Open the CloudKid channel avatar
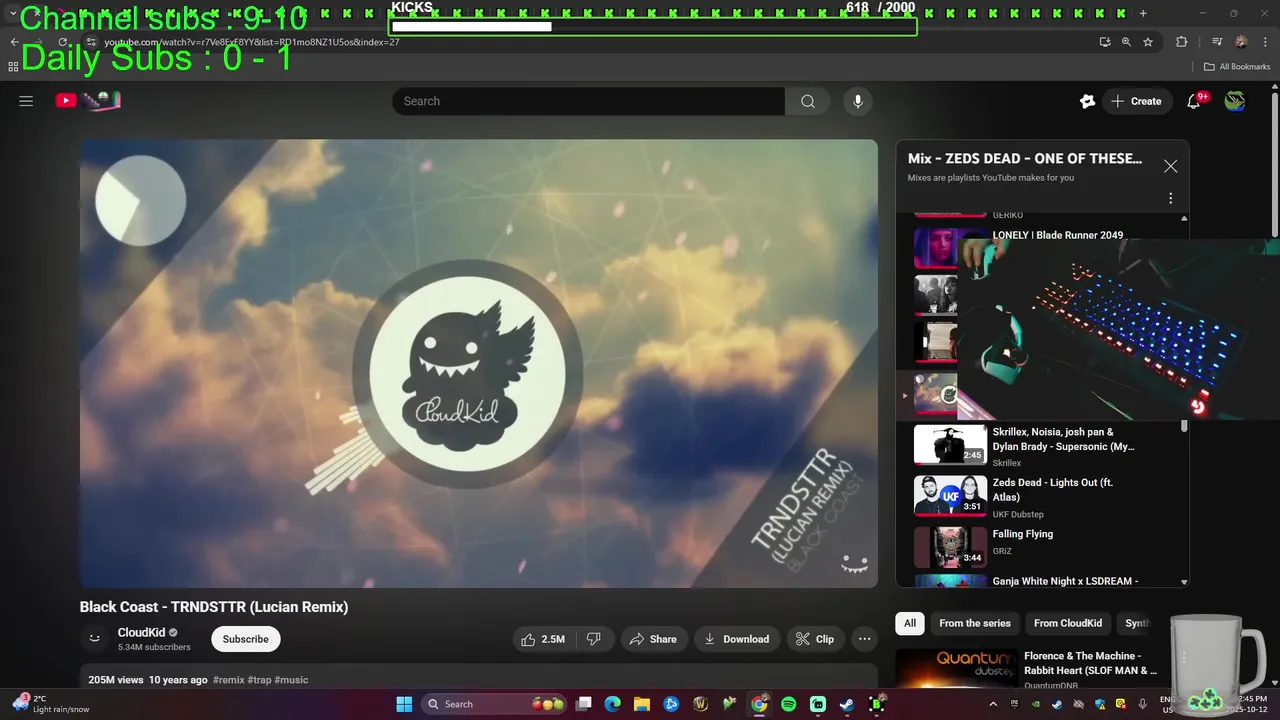 tap(94, 638)
